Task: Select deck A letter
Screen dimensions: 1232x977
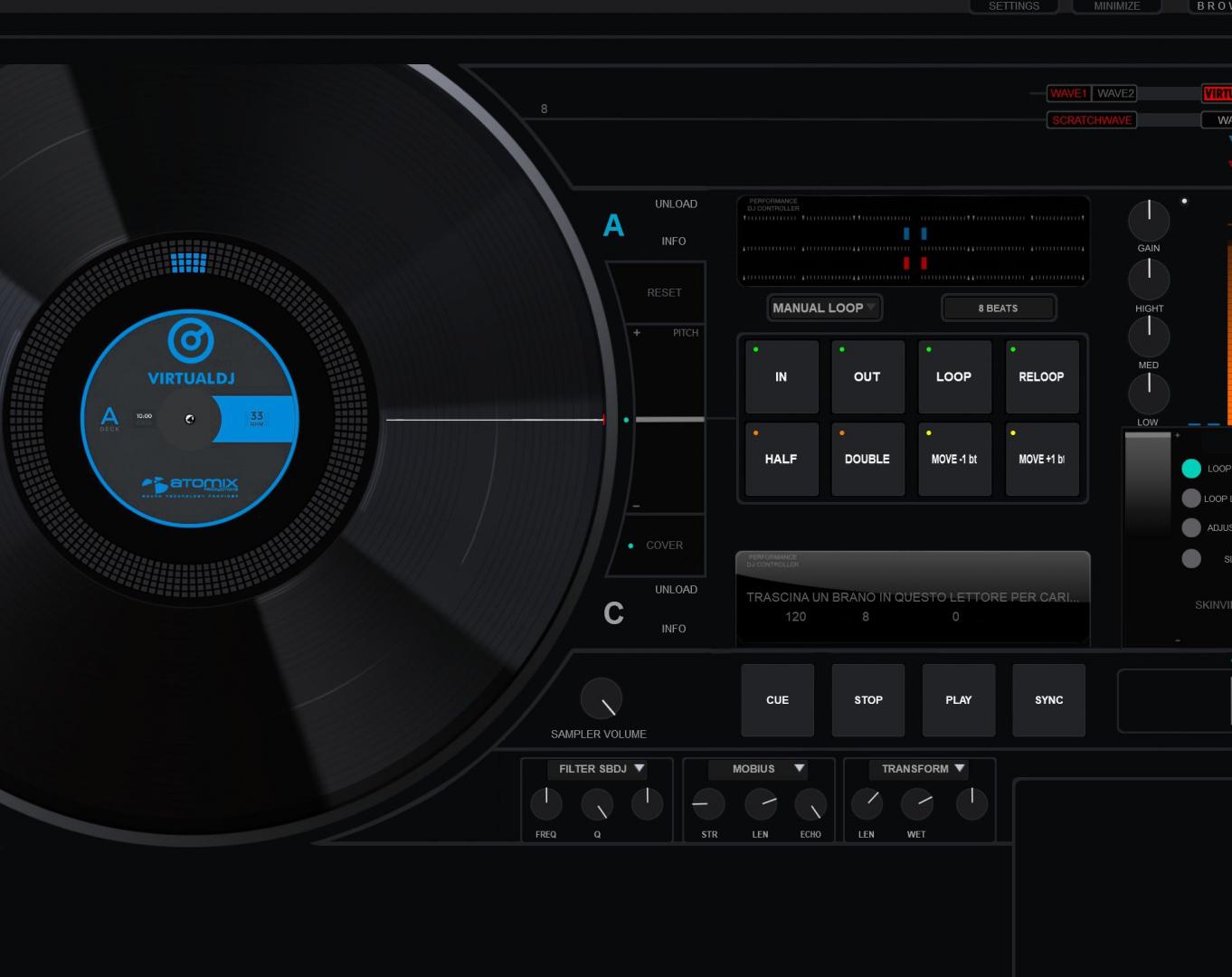Action: coord(613,225)
